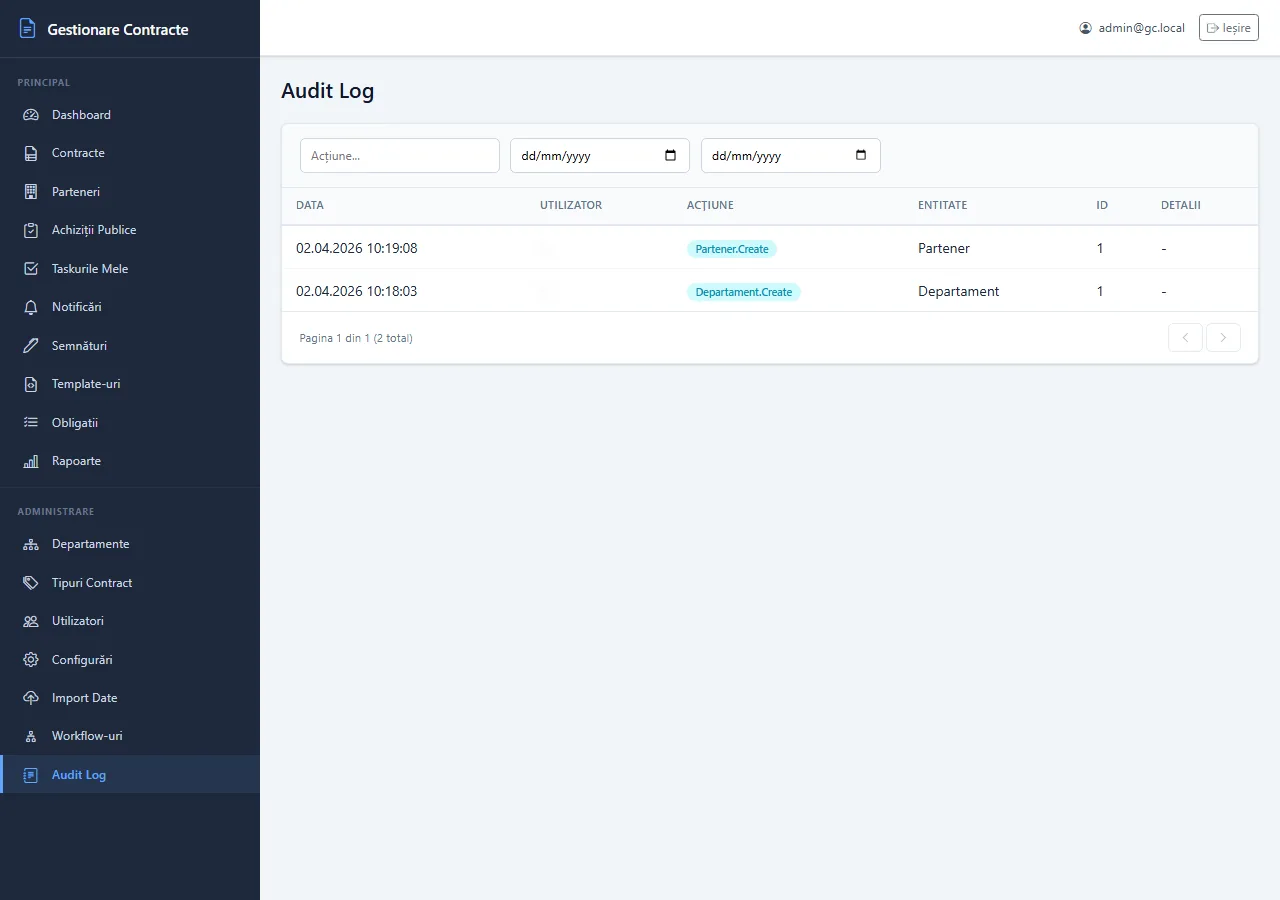Click the UTILIZATOR column header
Viewport: 1280px width, 900px height.
click(x=571, y=205)
